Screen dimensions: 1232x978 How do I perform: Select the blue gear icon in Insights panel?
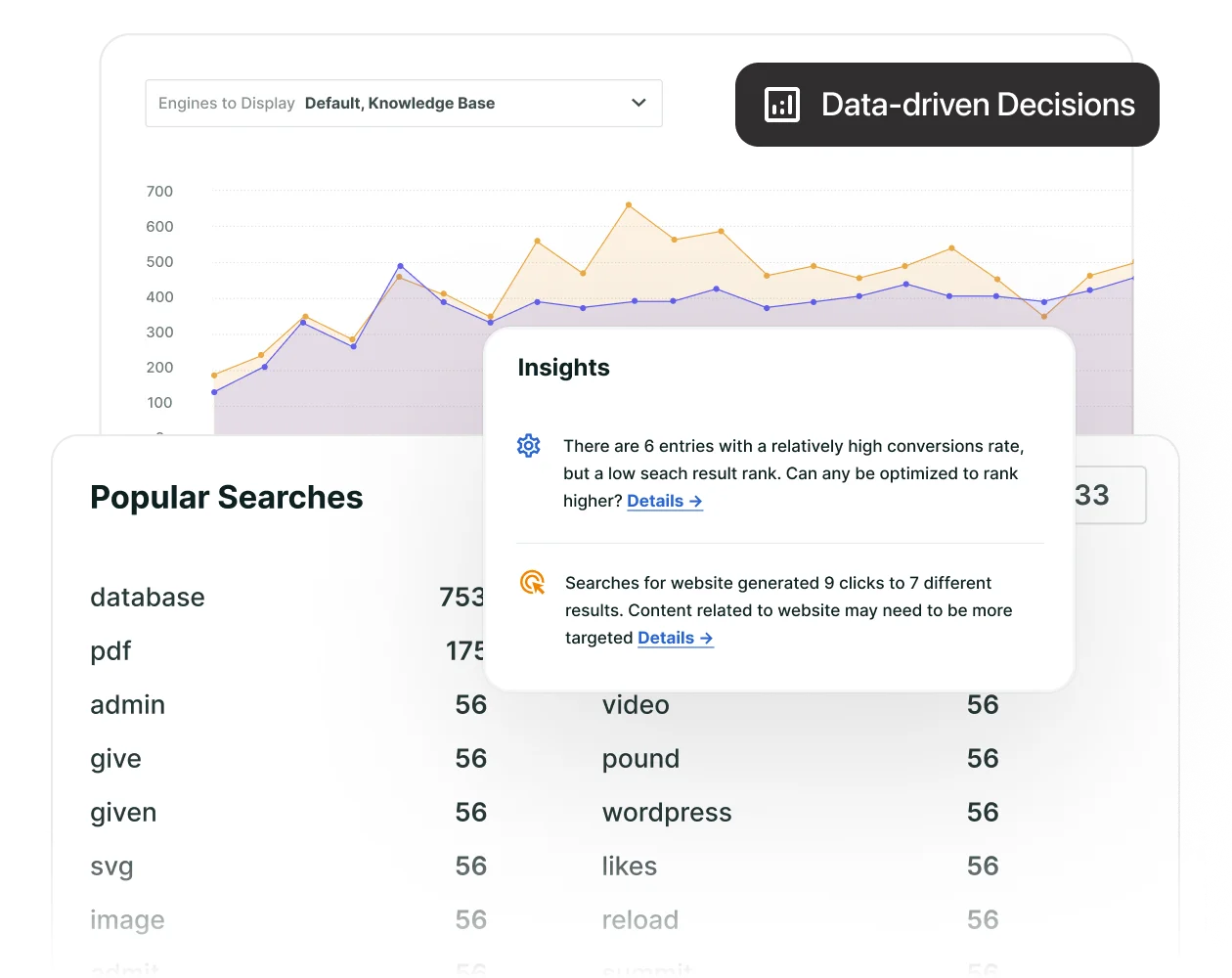point(529,445)
